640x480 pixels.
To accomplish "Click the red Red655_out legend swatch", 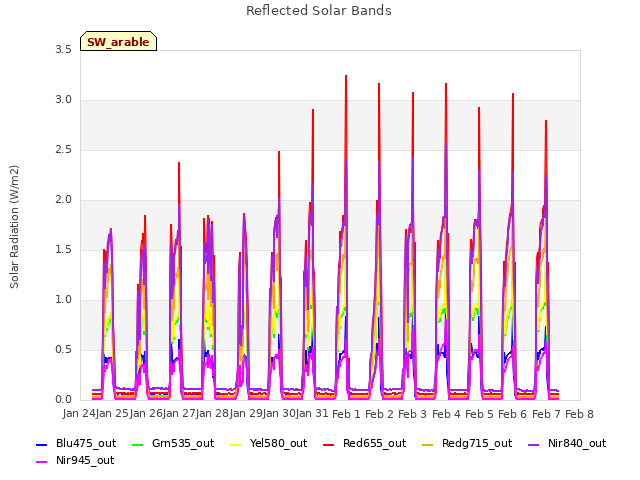I will [x=329, y=444].
